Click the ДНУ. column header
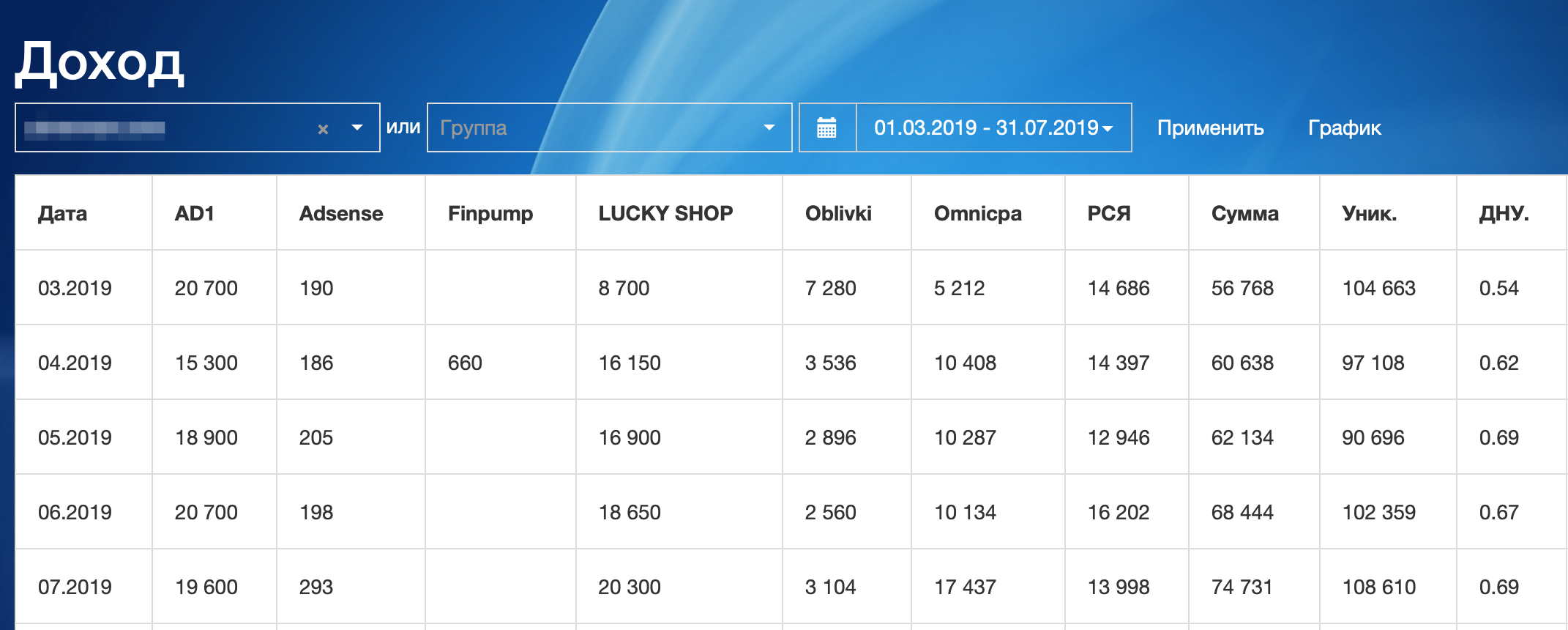The image size is (1568, 630). pos(1504,213)
